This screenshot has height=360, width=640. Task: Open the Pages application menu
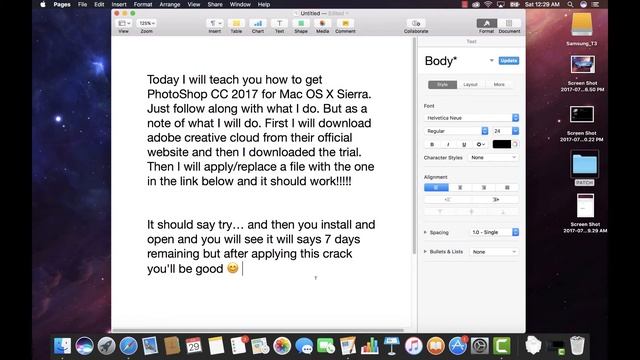(62, 4)
